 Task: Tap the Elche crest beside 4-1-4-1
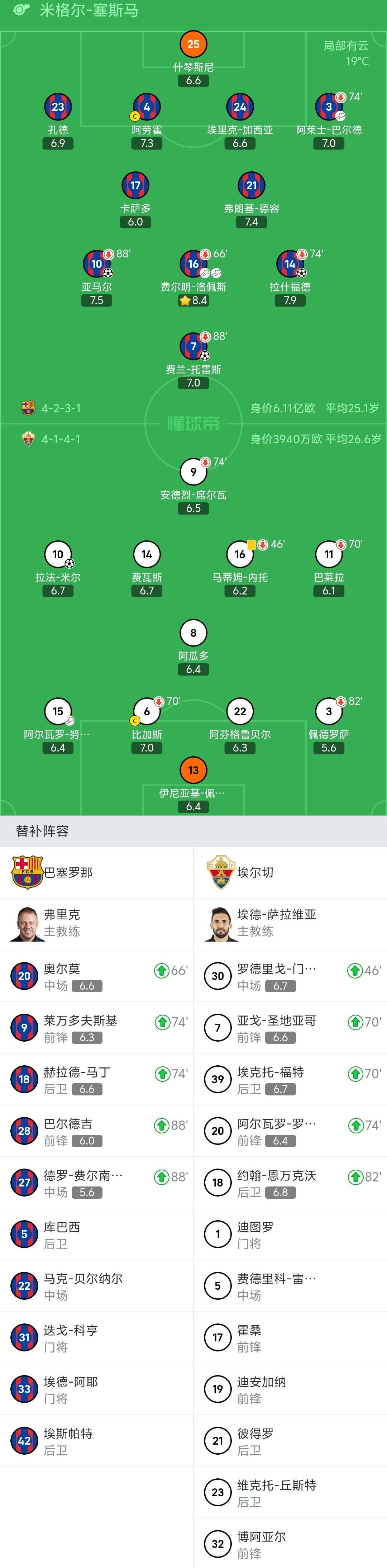28,439
